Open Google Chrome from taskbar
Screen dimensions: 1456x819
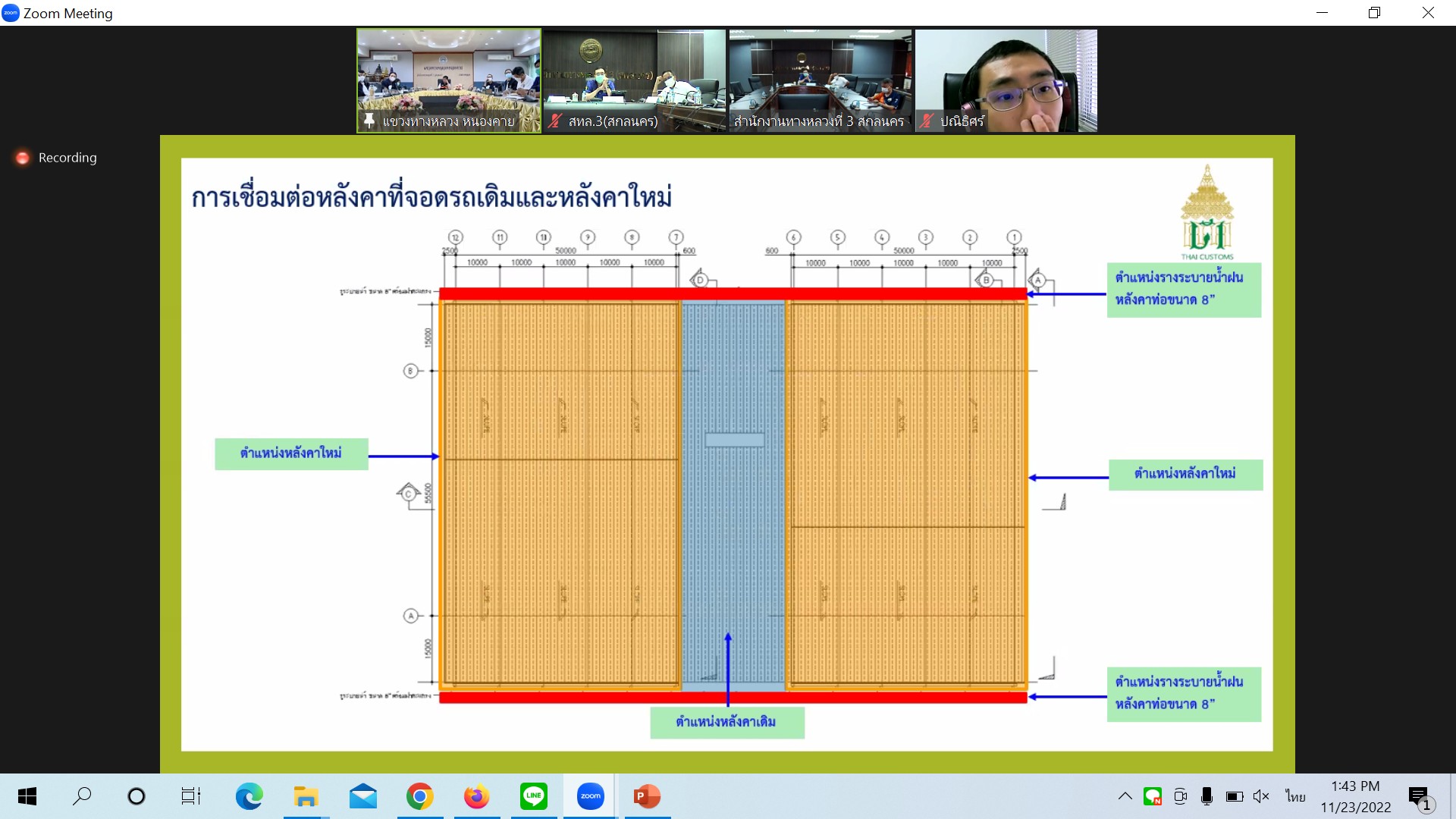[x=419, y=796]
